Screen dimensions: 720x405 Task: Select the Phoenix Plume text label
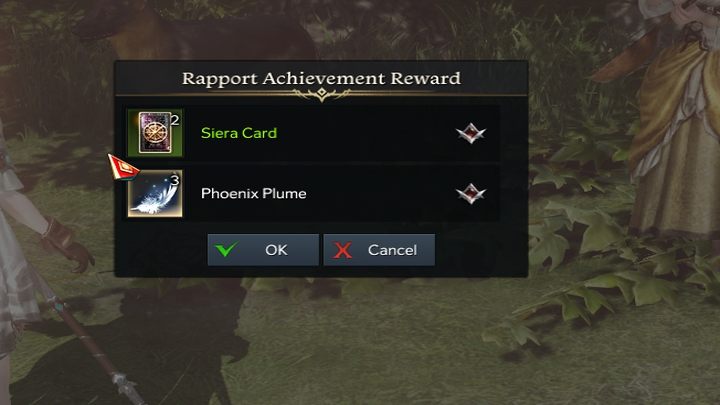(x=253, y=193)
